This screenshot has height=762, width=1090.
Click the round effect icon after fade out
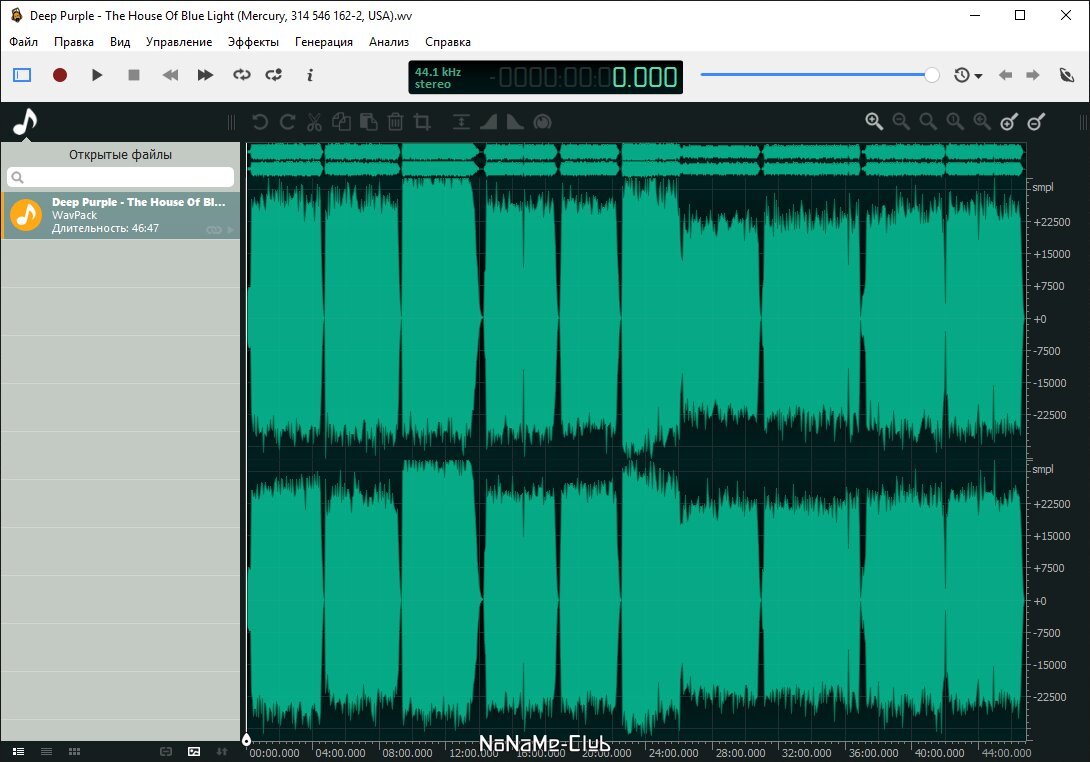point(542,122)
